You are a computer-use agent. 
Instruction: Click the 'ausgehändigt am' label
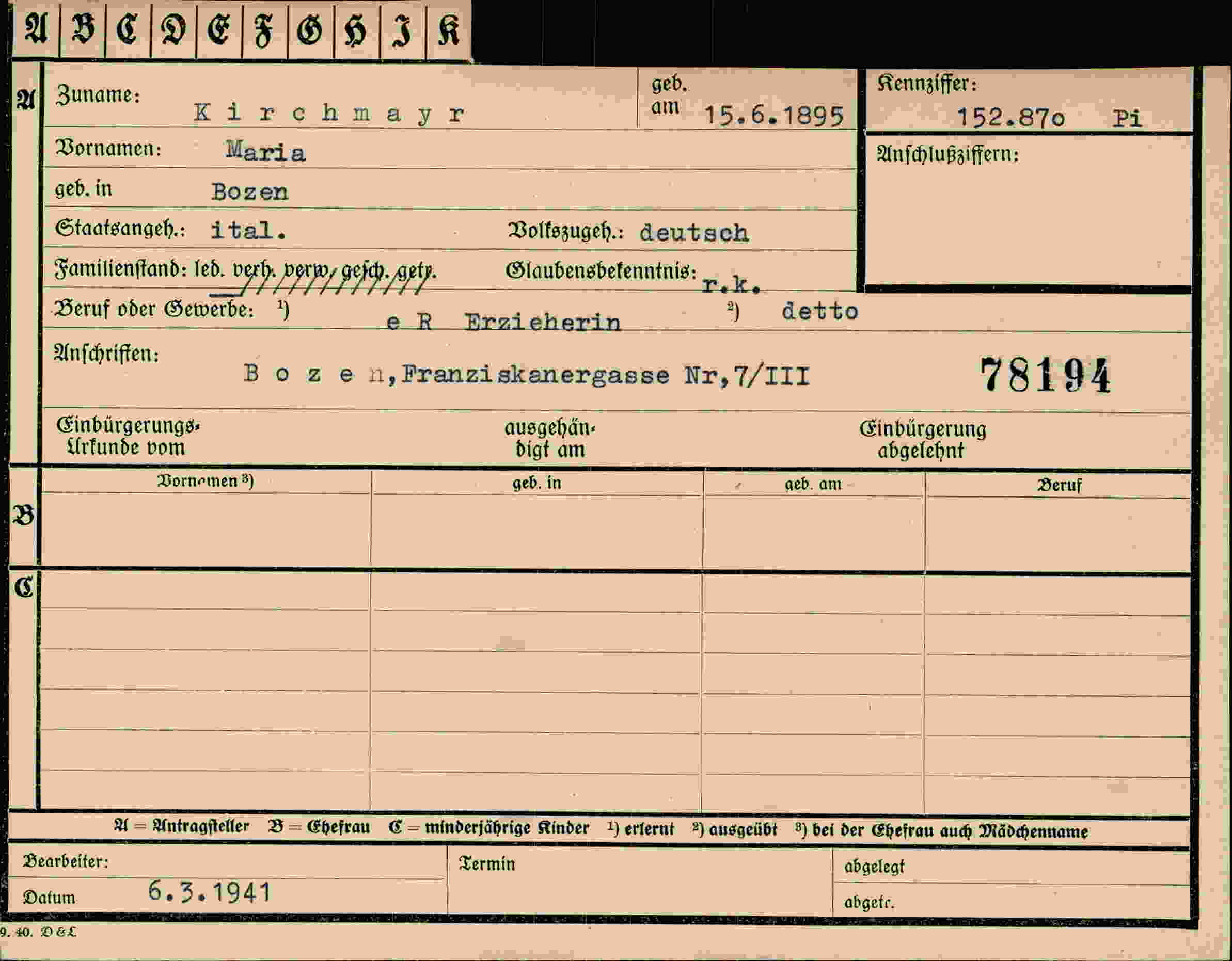pyautogui.click(x=549, y=439)
